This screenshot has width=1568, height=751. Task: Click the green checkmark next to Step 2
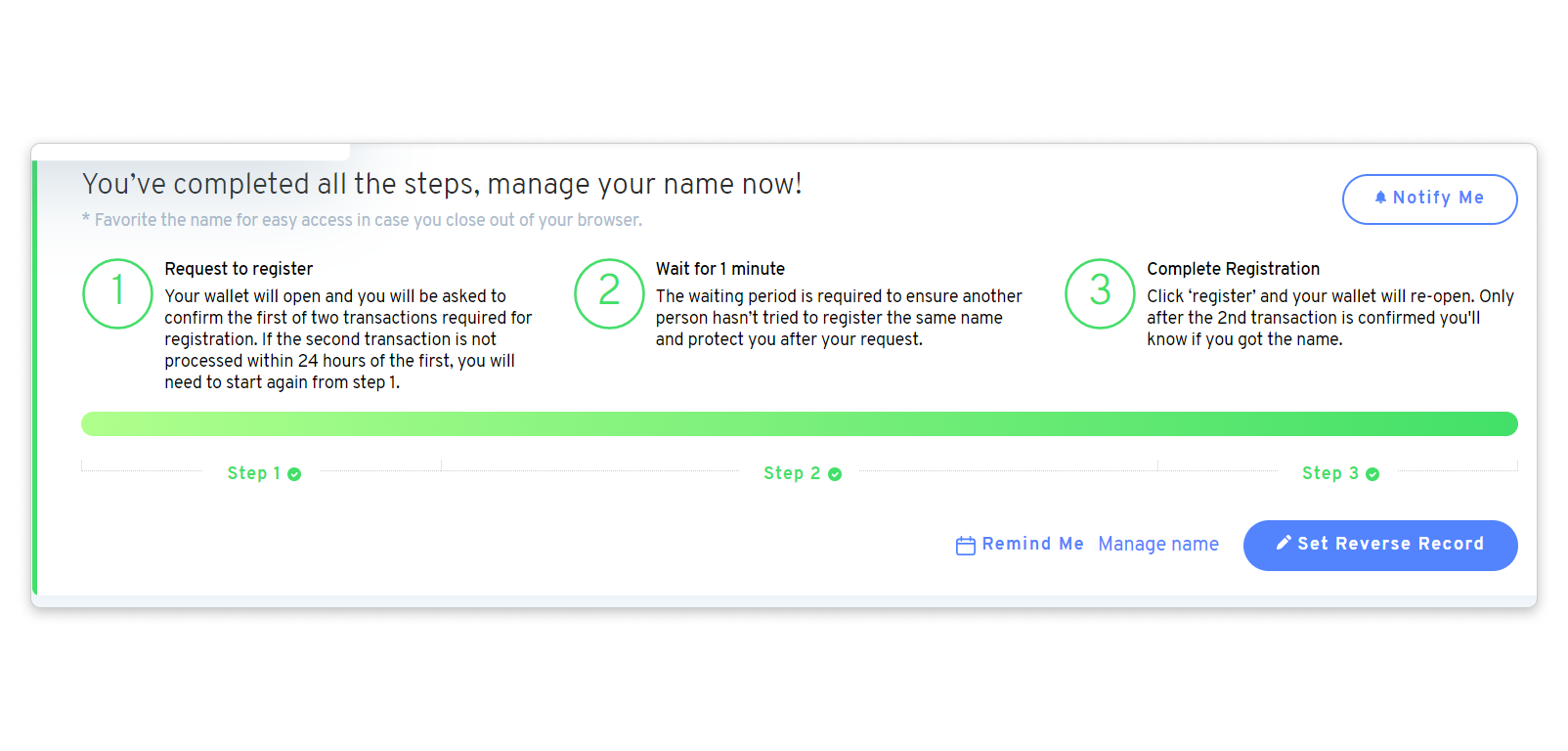pos(835,474)
